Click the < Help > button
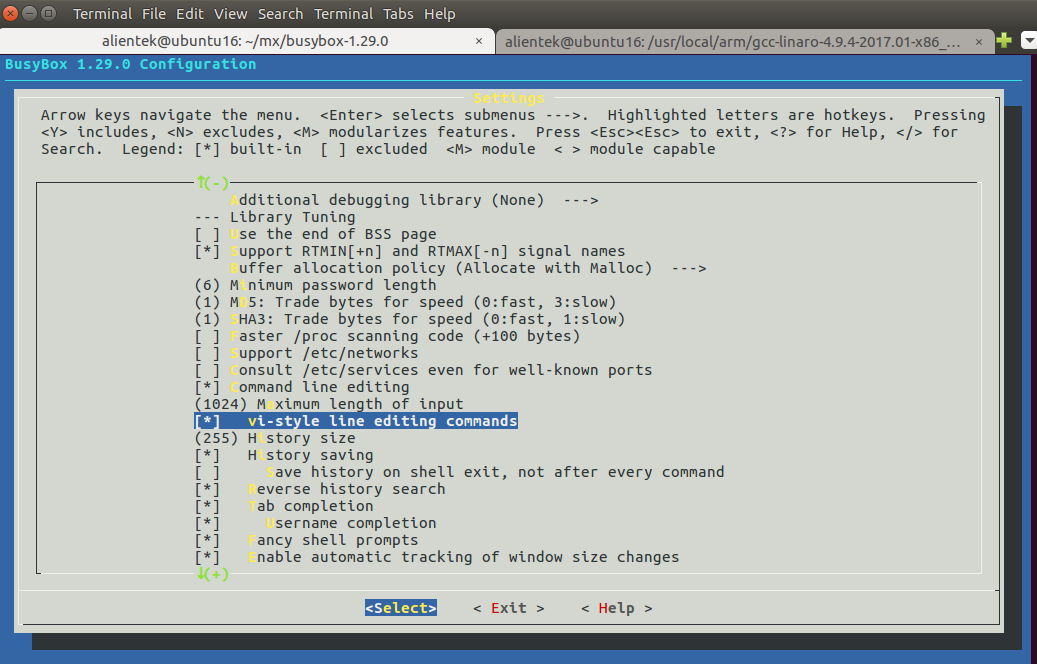The height and width of the screenshot is (664, 1037). [616, 608]
